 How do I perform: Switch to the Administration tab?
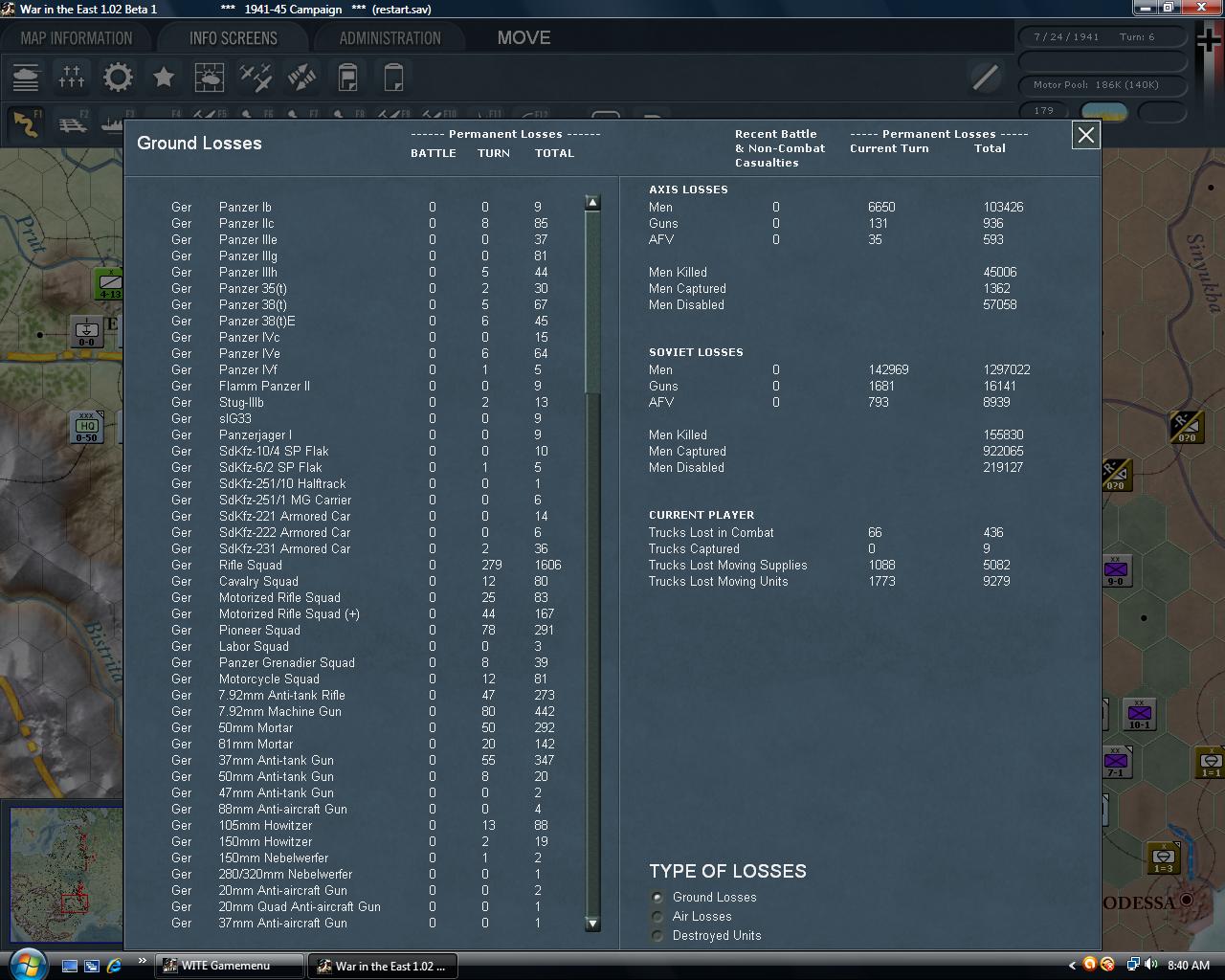(x=390, y=38)
